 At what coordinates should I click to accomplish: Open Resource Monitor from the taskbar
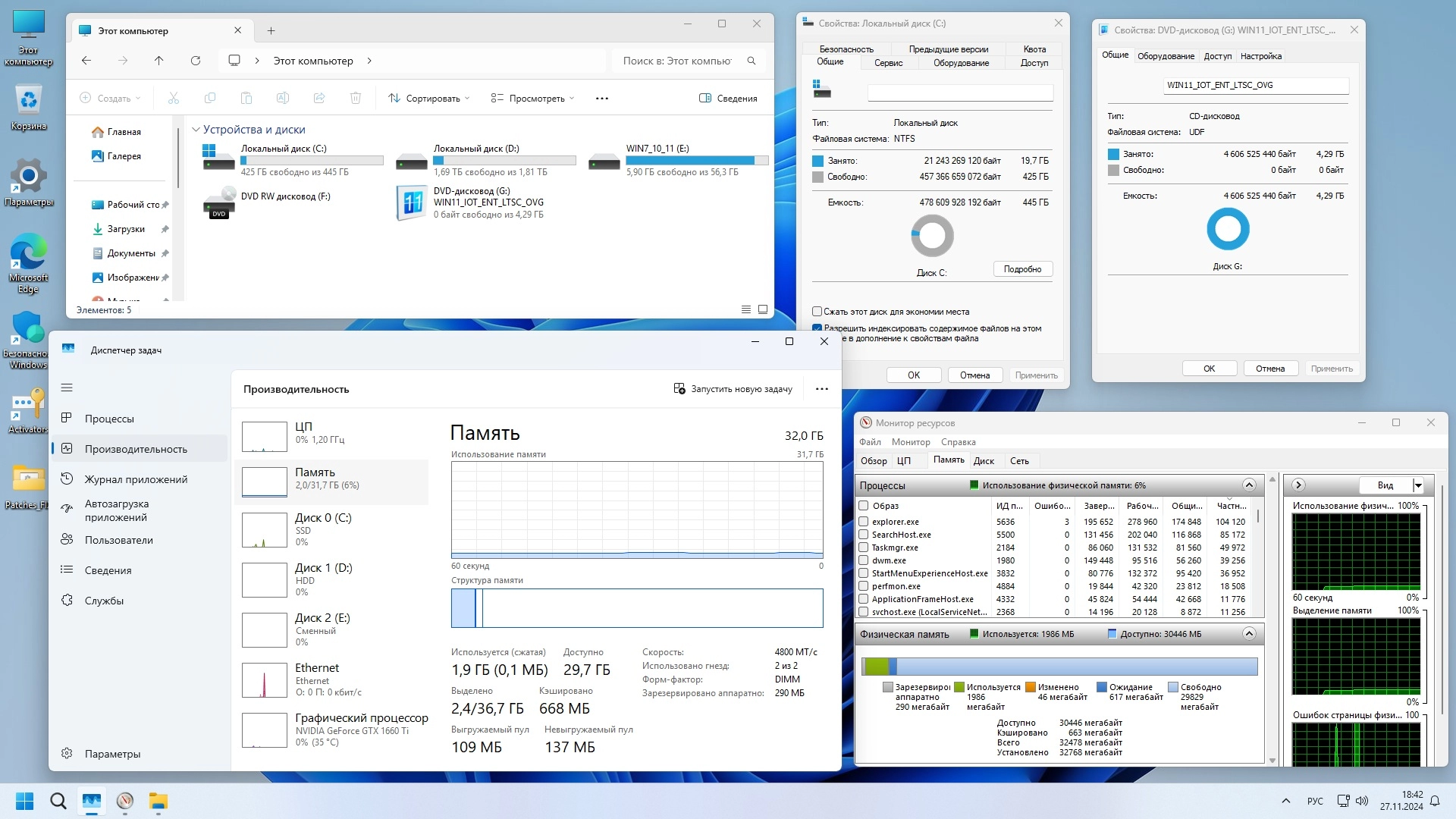tap(125, 801)
